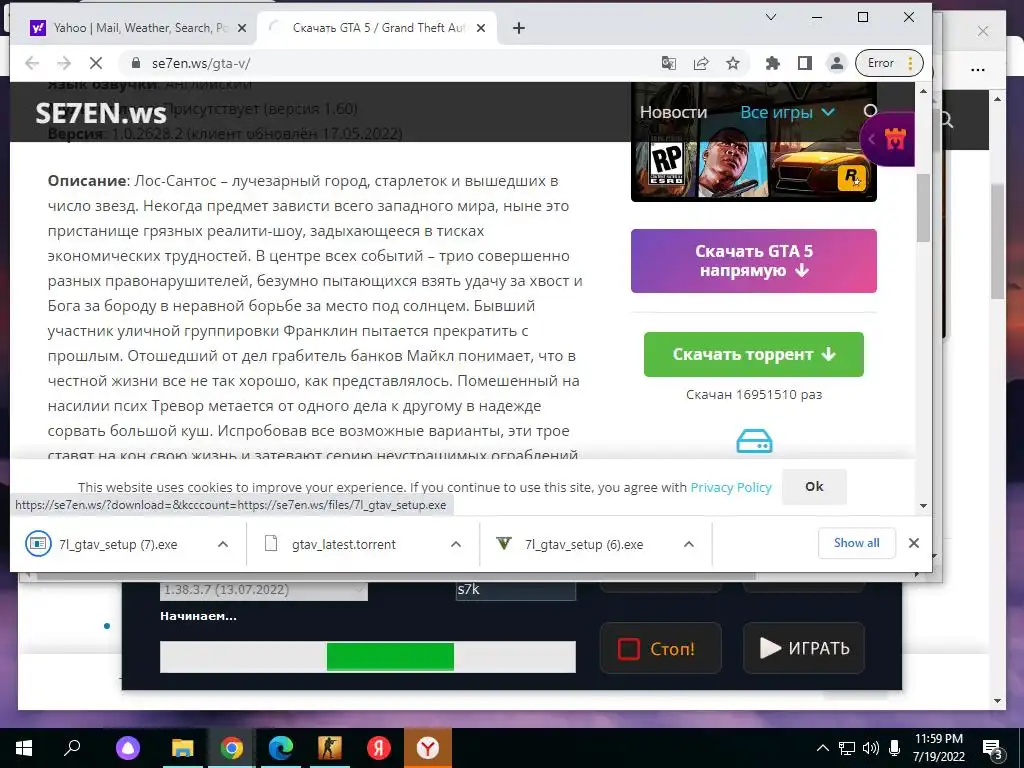Open the purple castle side widget
The width and height of the screenshot is (1024, 768).
(888, 139)
